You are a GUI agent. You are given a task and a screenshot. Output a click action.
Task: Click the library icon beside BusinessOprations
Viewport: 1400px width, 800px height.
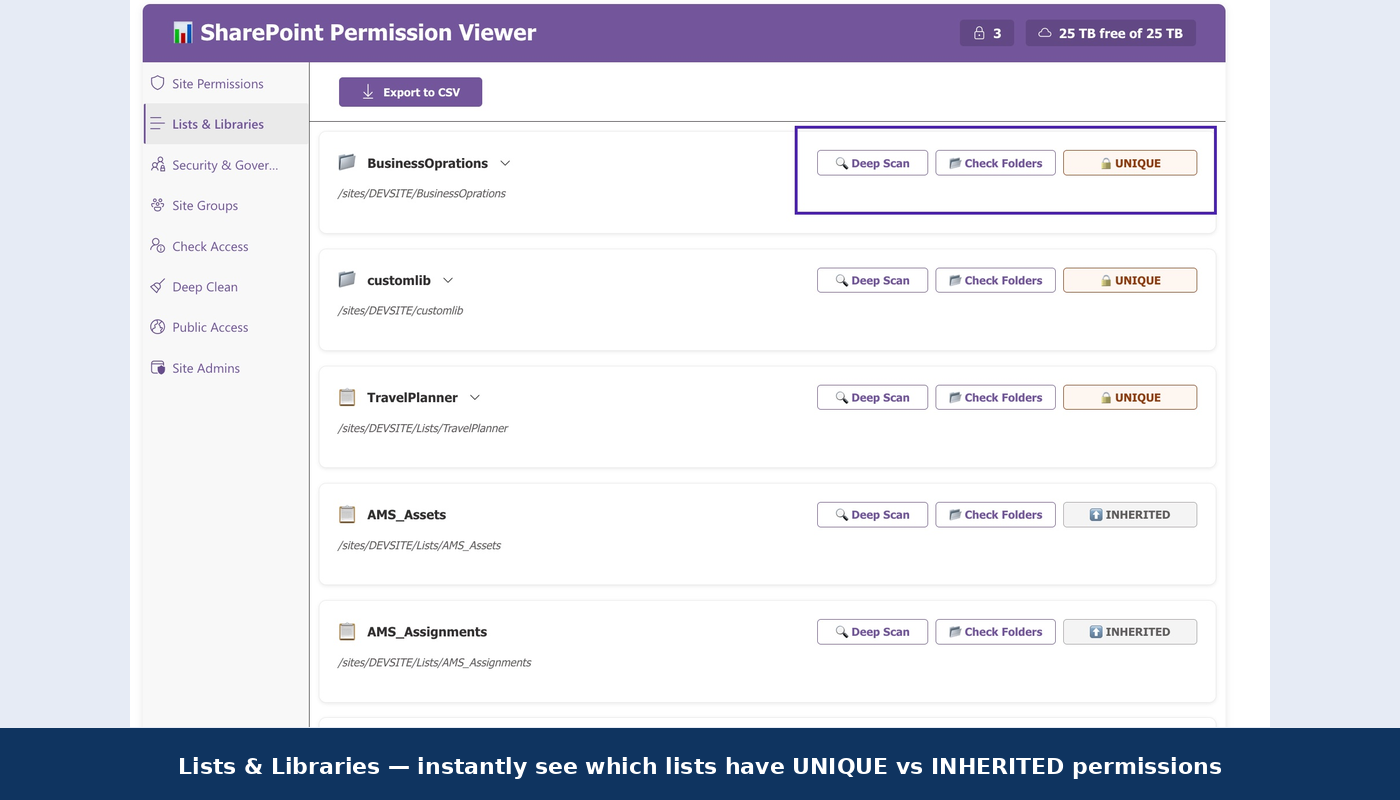[346, 162]
